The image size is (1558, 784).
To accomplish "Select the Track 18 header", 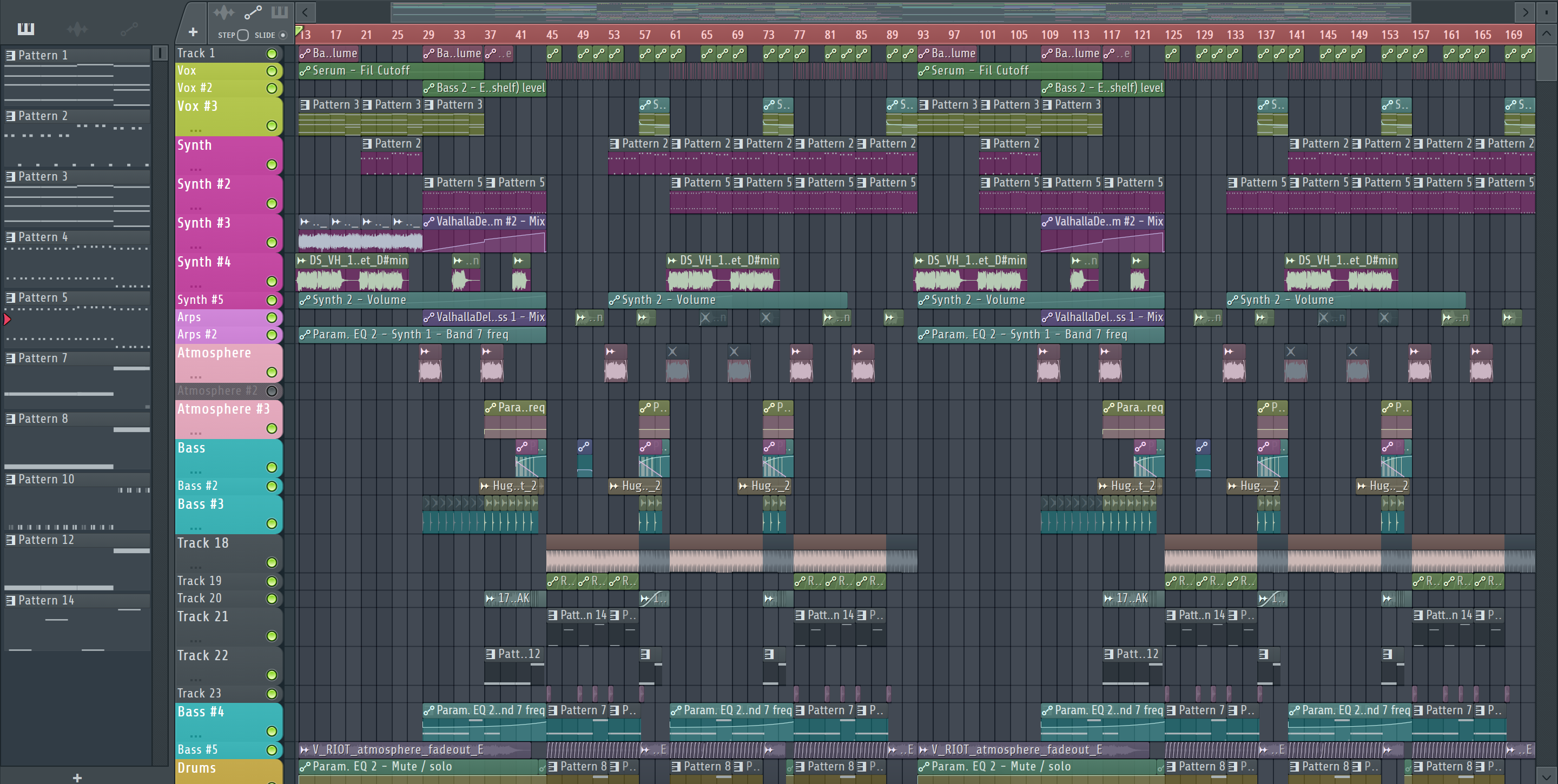I will (x=229, y=553).
